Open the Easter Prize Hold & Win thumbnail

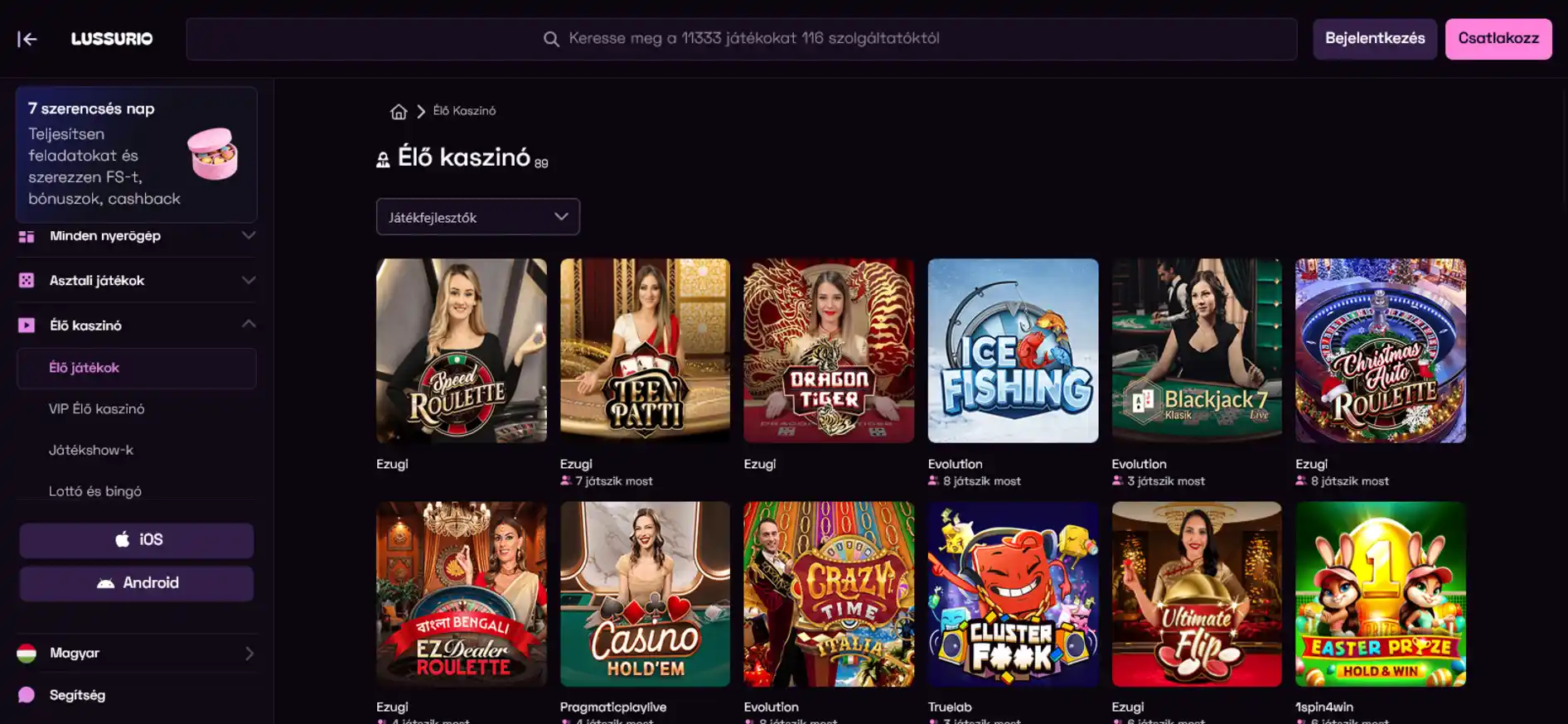pos(1381,594)
